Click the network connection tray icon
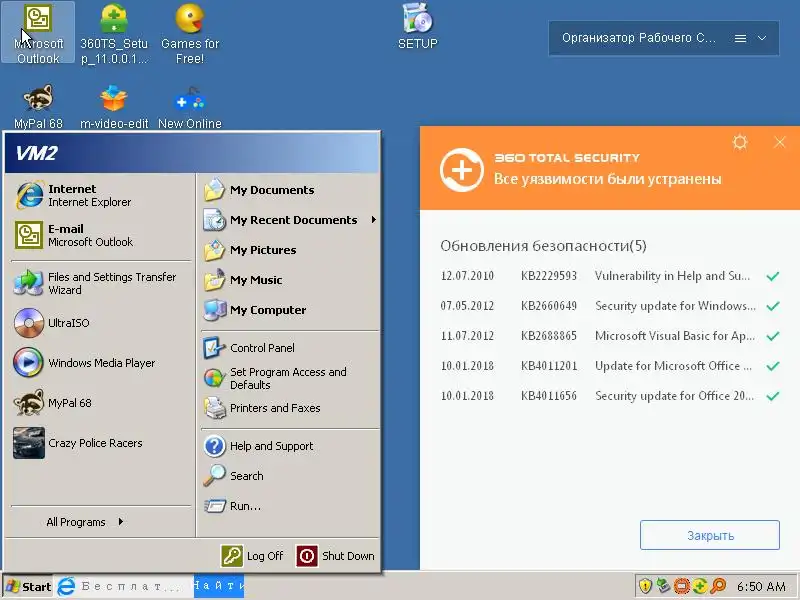 tap(663, 586)
